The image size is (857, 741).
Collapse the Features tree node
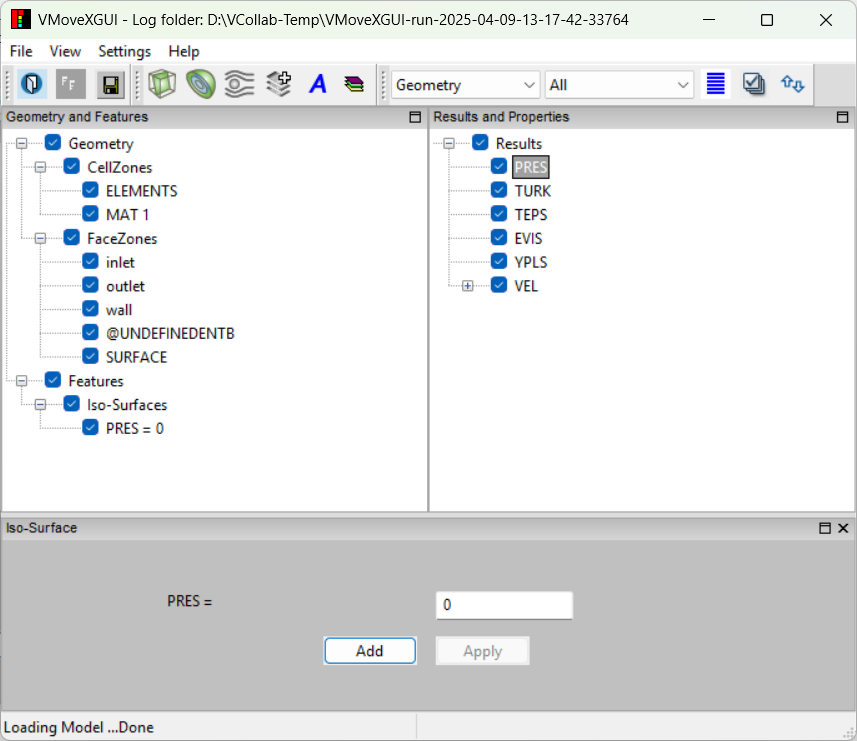tap(21, 381)
